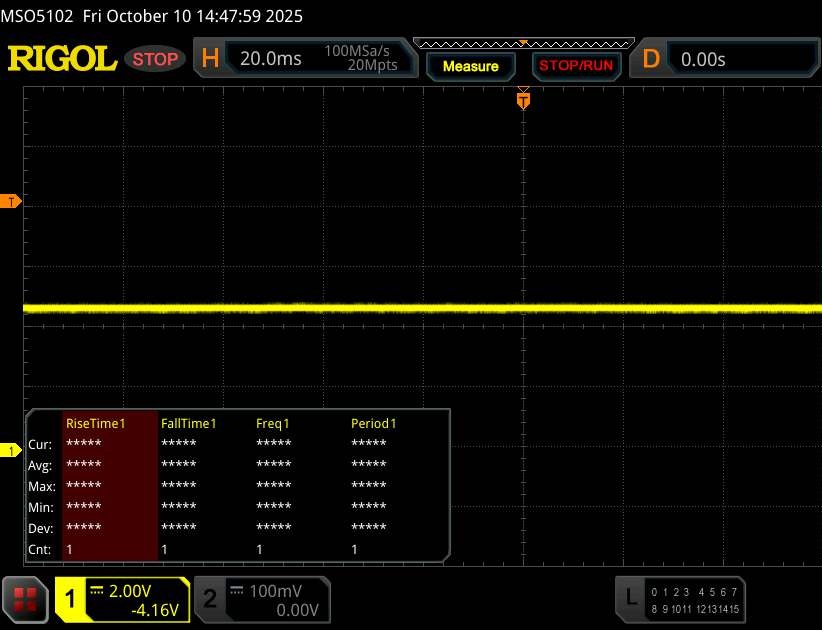Open the red function navigation menu icon

[x=26, y=599]
